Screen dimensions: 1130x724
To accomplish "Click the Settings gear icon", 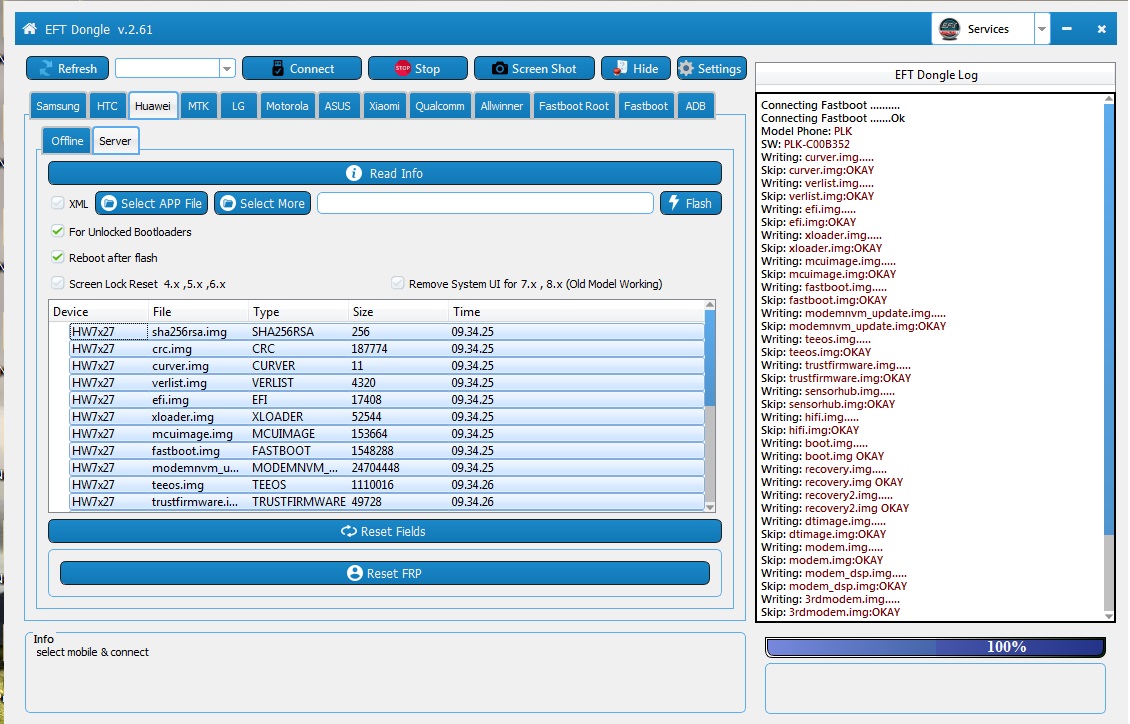I will (686, 68).
